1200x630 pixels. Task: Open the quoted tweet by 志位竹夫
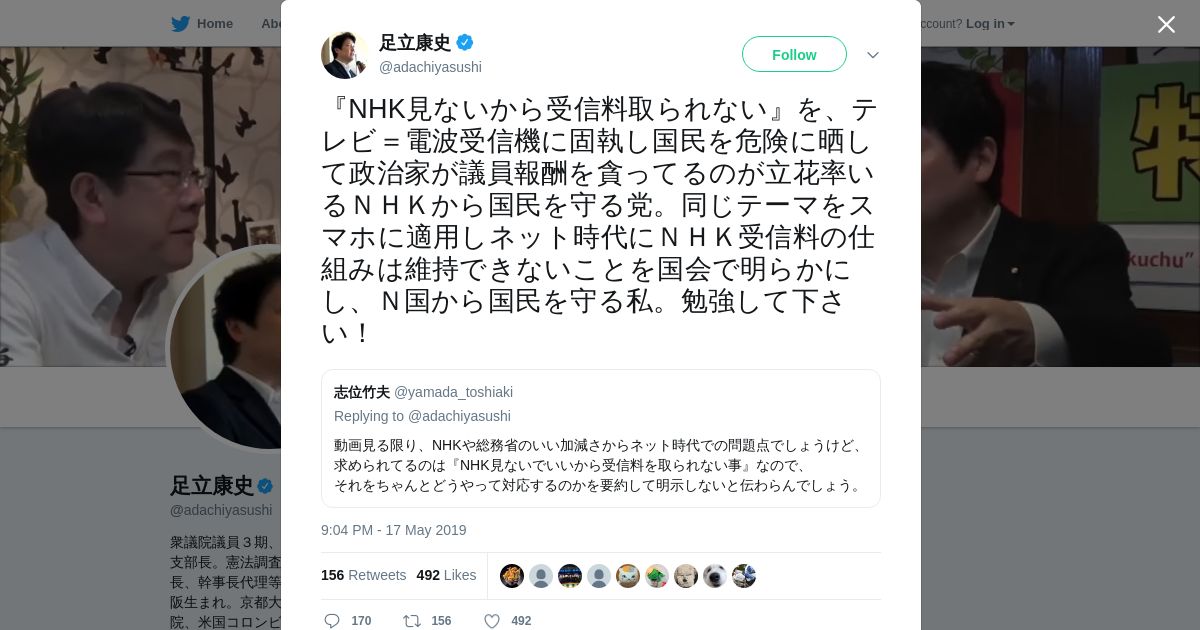point(601,438)
